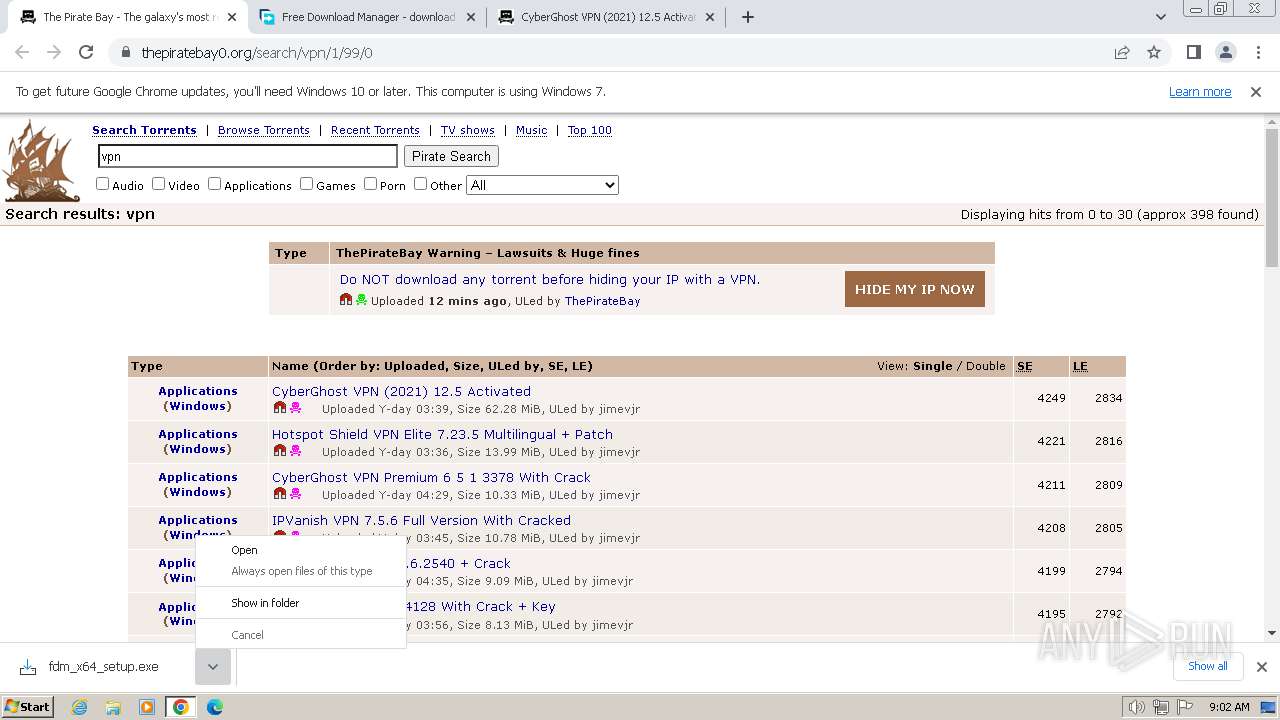This screenshot has height=720, width=1280.
Task: Select Always open files of this type
Action: click(x=301, y=571)
